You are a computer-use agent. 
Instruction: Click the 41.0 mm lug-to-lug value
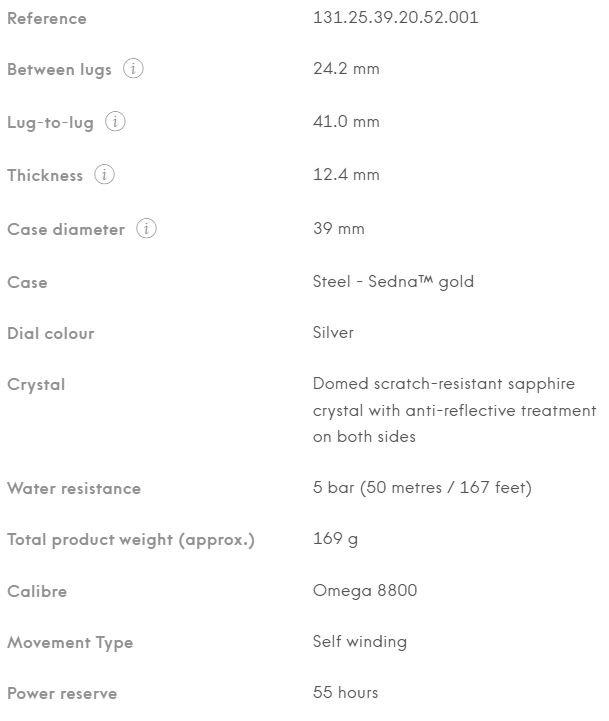tap(346, 122)
